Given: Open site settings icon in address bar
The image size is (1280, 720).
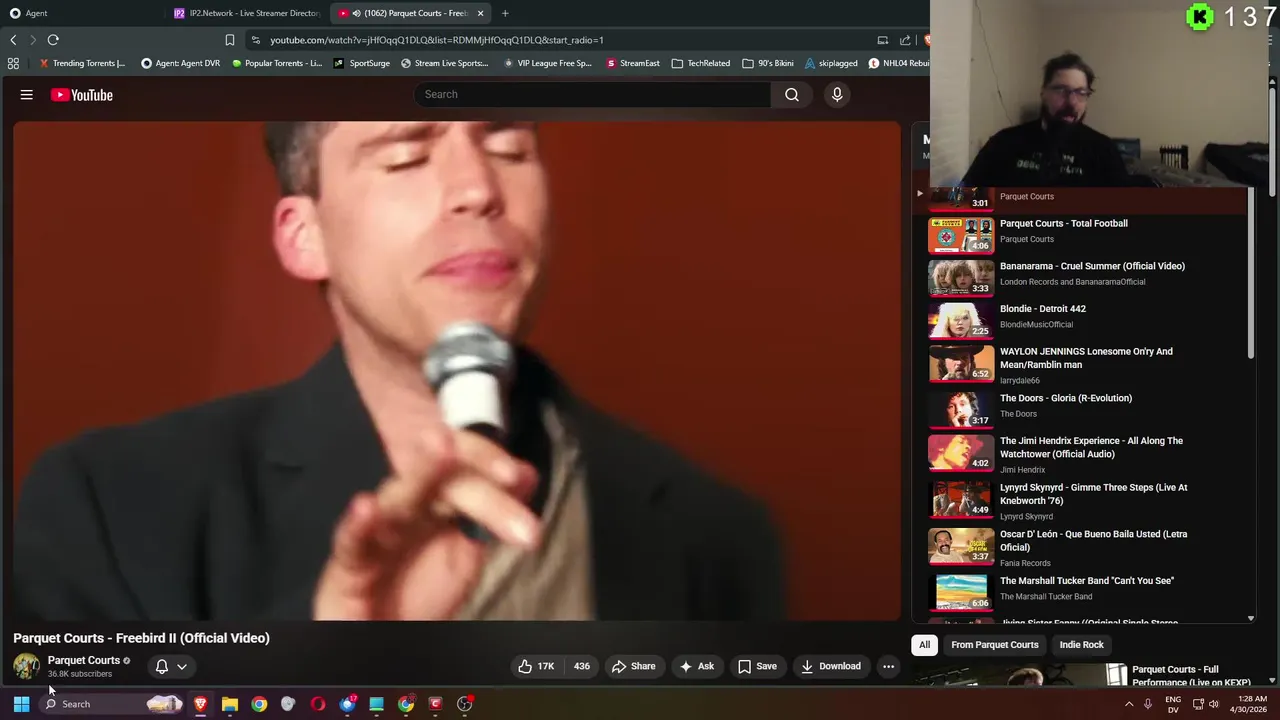Looking at the screenshot, I should coord(256,40).
